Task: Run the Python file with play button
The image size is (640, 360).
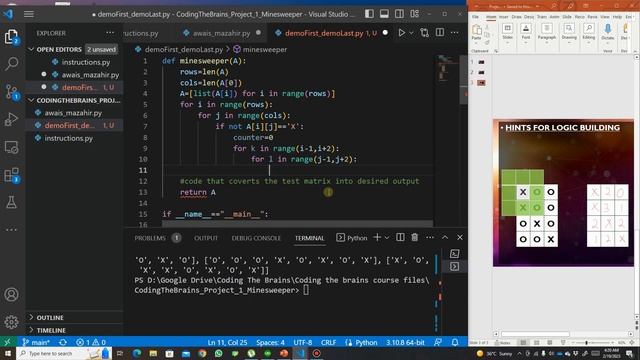Action: (x=401, y=33)
